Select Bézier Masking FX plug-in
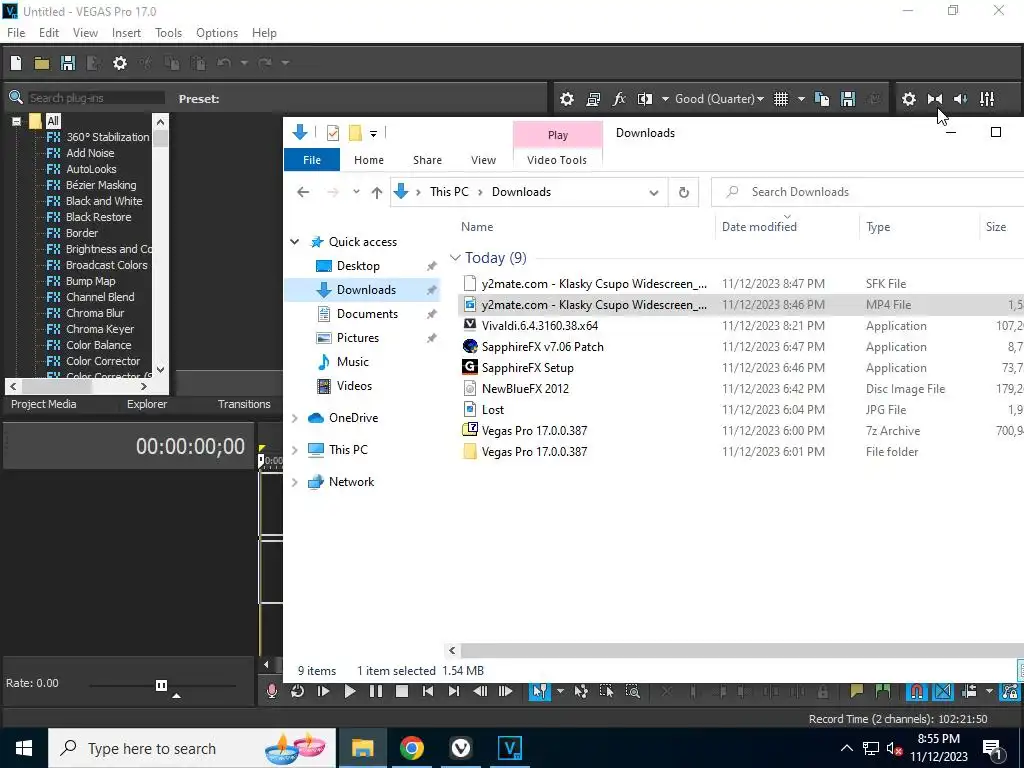Screen dimensions: 1024x768 click(101, 185)
